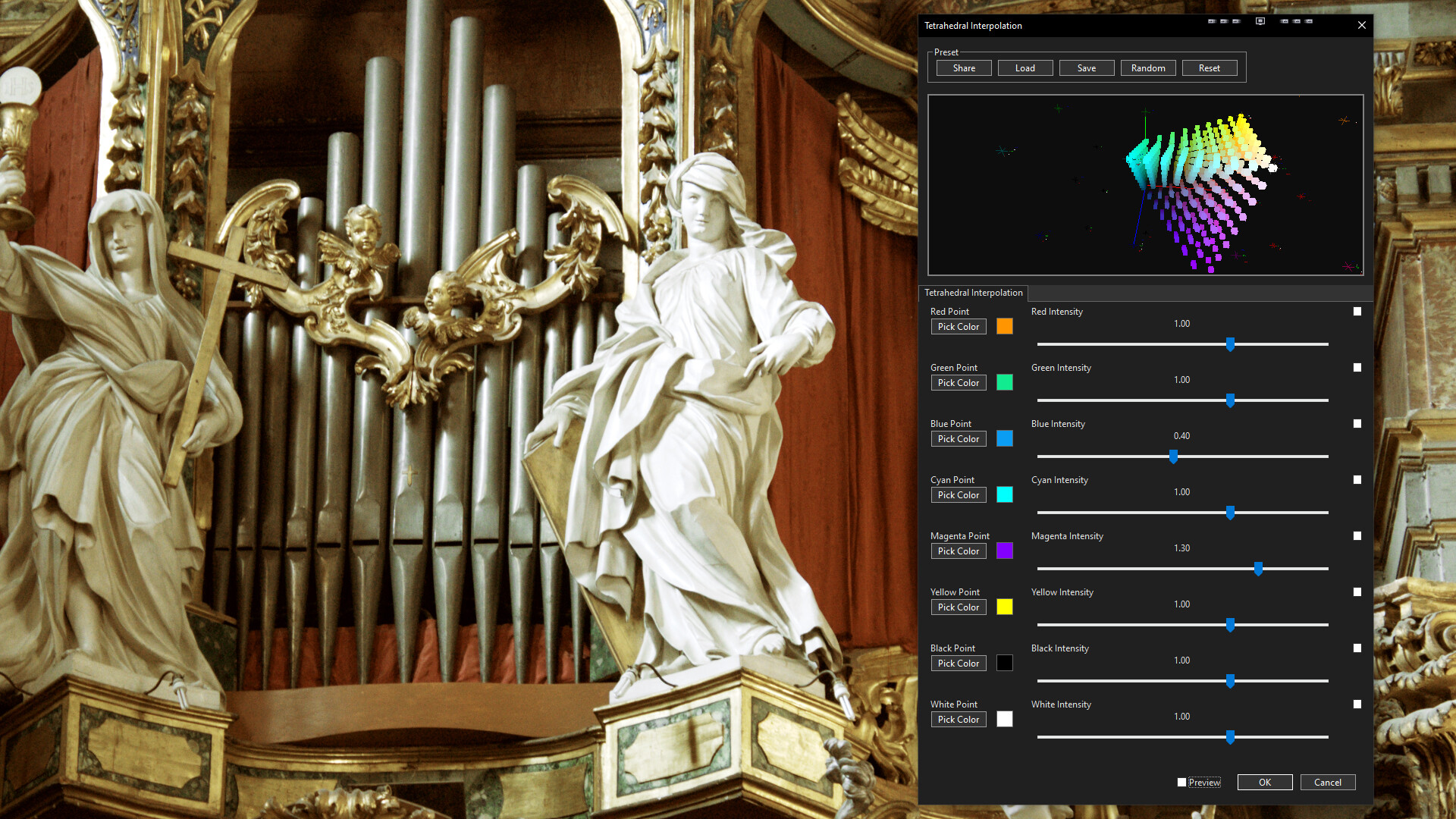The width and height of the screenshot is (1456, 819).
Task: Click the monitor icon in the title bar
Action: (x=1260, y=21)
